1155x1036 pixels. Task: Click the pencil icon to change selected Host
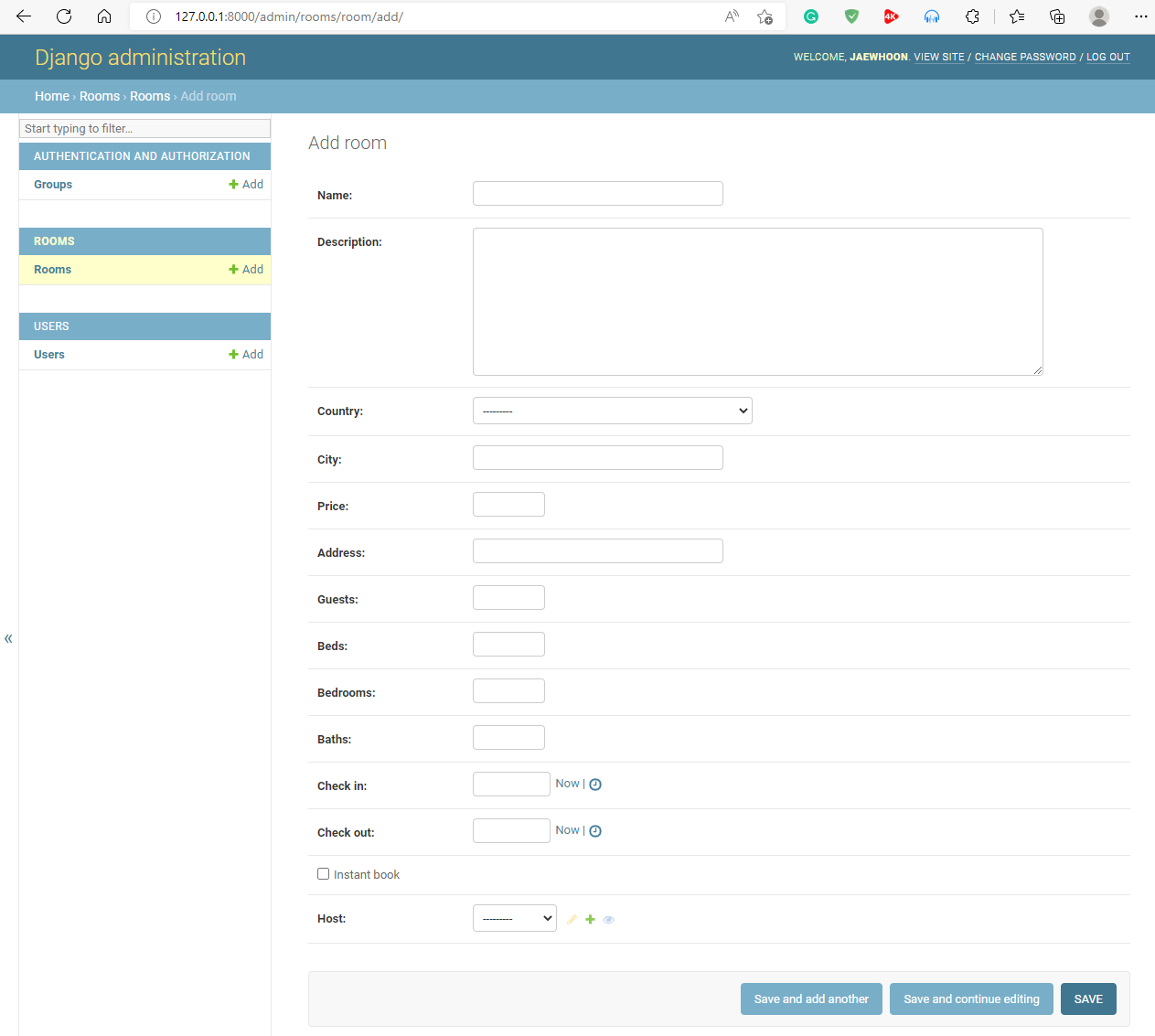pyautogui.click(x=572, y=920)
